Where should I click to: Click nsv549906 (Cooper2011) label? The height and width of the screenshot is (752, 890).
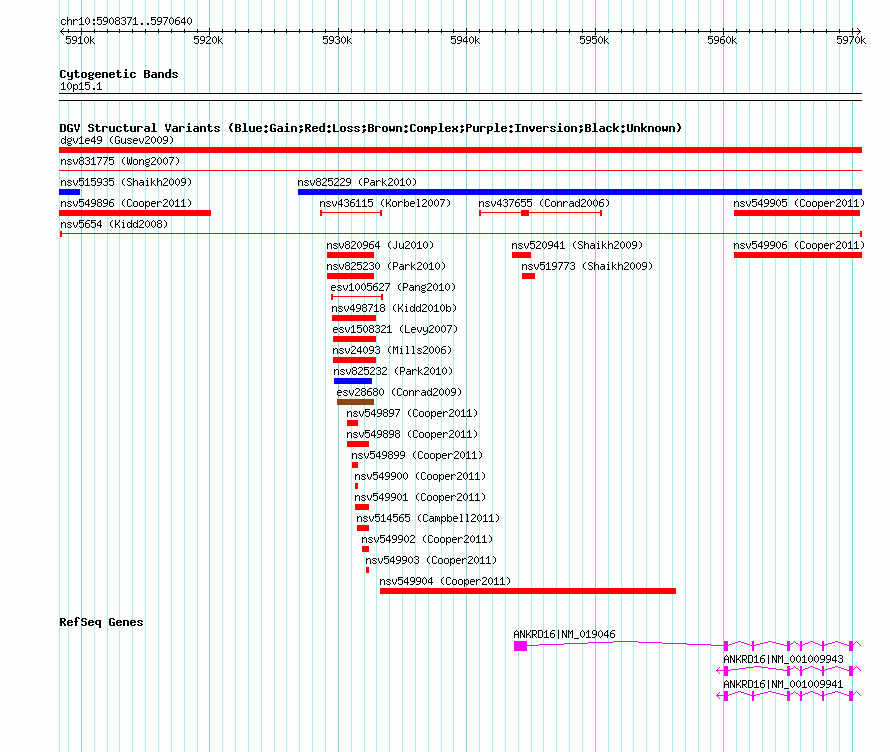point(799,245)
